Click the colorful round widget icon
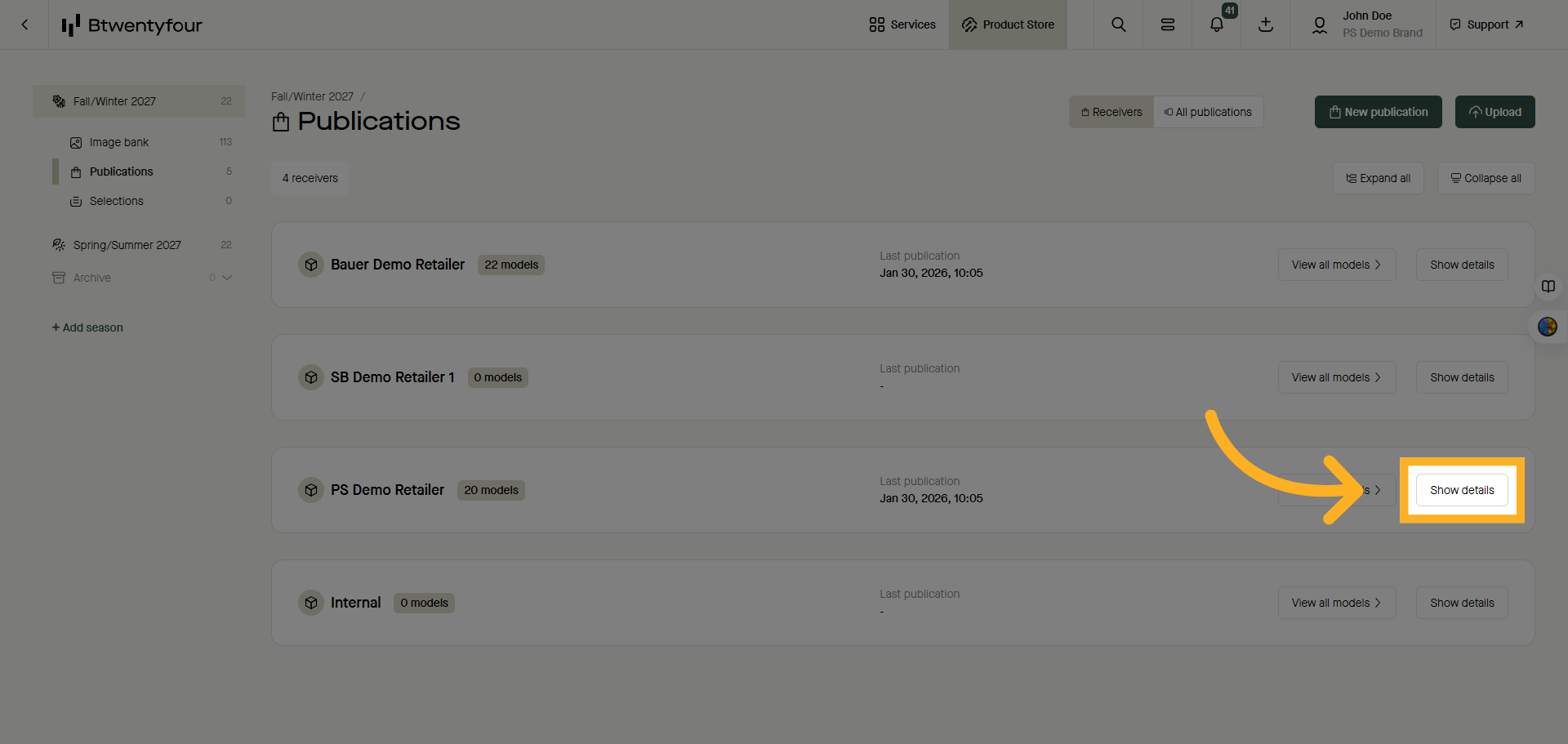 pyautogui.click(x=1547, y=327)
